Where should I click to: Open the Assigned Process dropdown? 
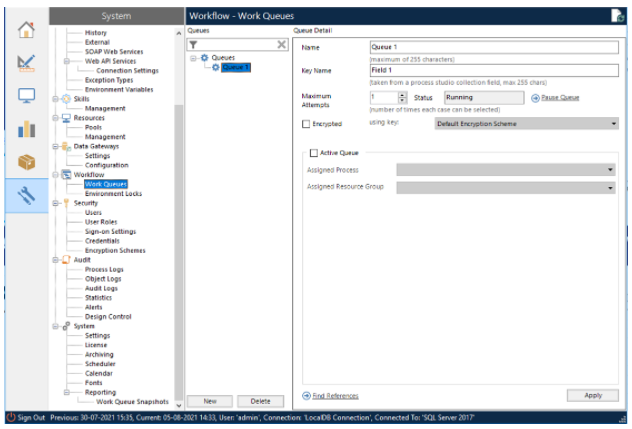(610, 170)
